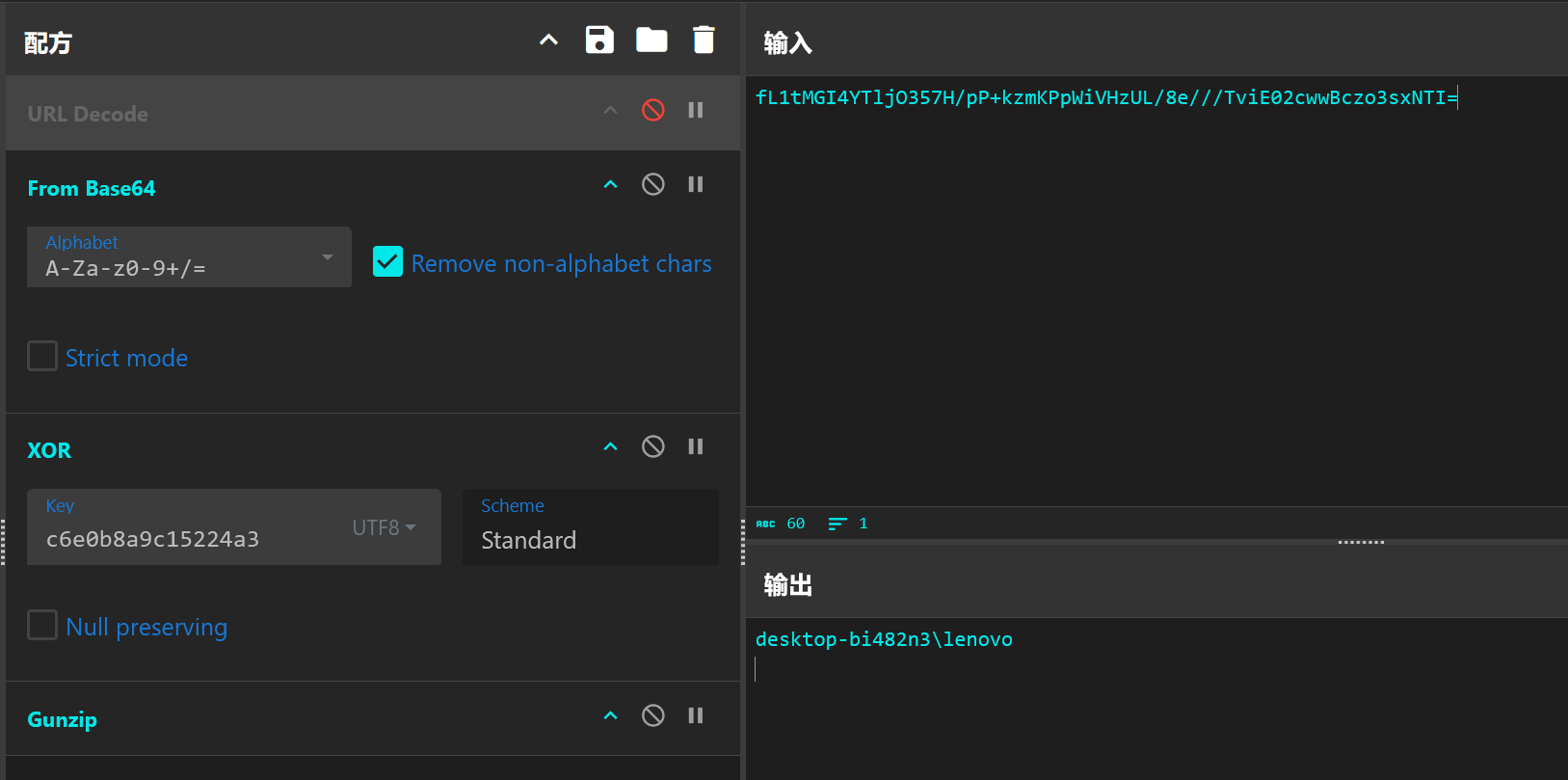Enable Strict mode checkbox
This screenshot has width=1568, height=780.
coord(42,356)
